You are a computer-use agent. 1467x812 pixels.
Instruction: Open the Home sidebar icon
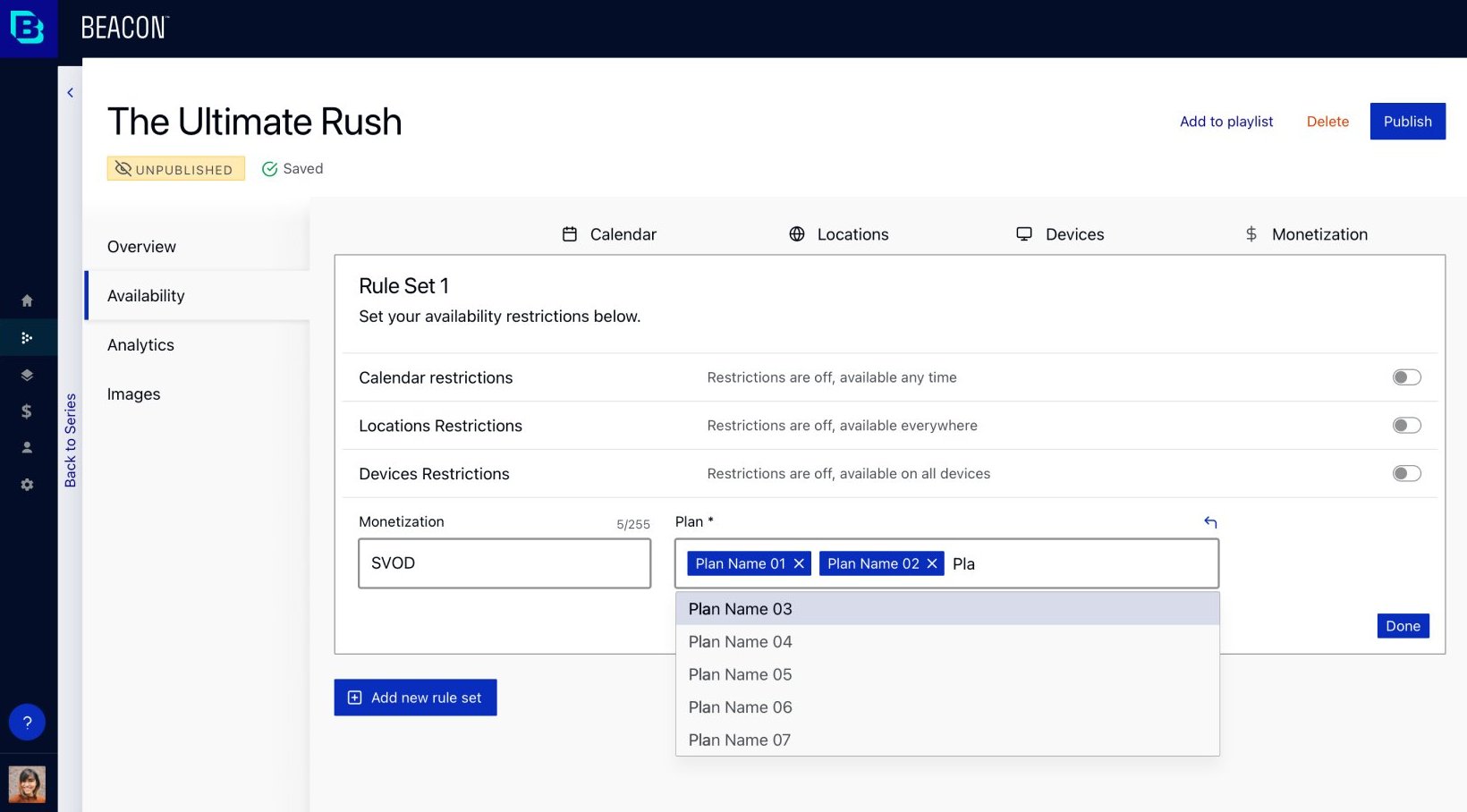coord(27,300)
